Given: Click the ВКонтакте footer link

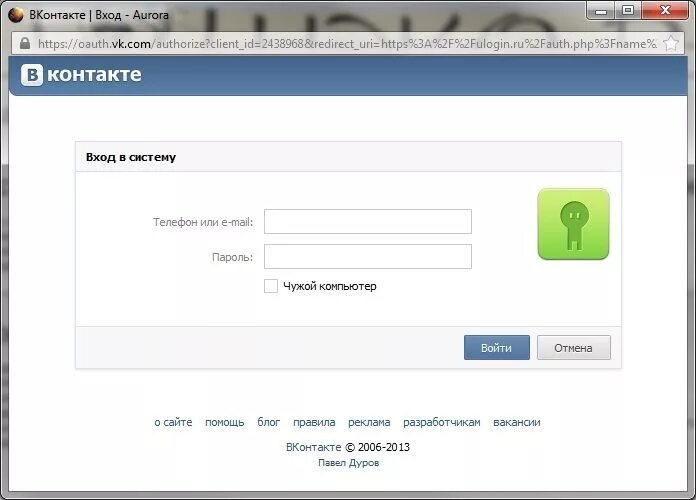Looking at the screenshot, I should [313, 447].
